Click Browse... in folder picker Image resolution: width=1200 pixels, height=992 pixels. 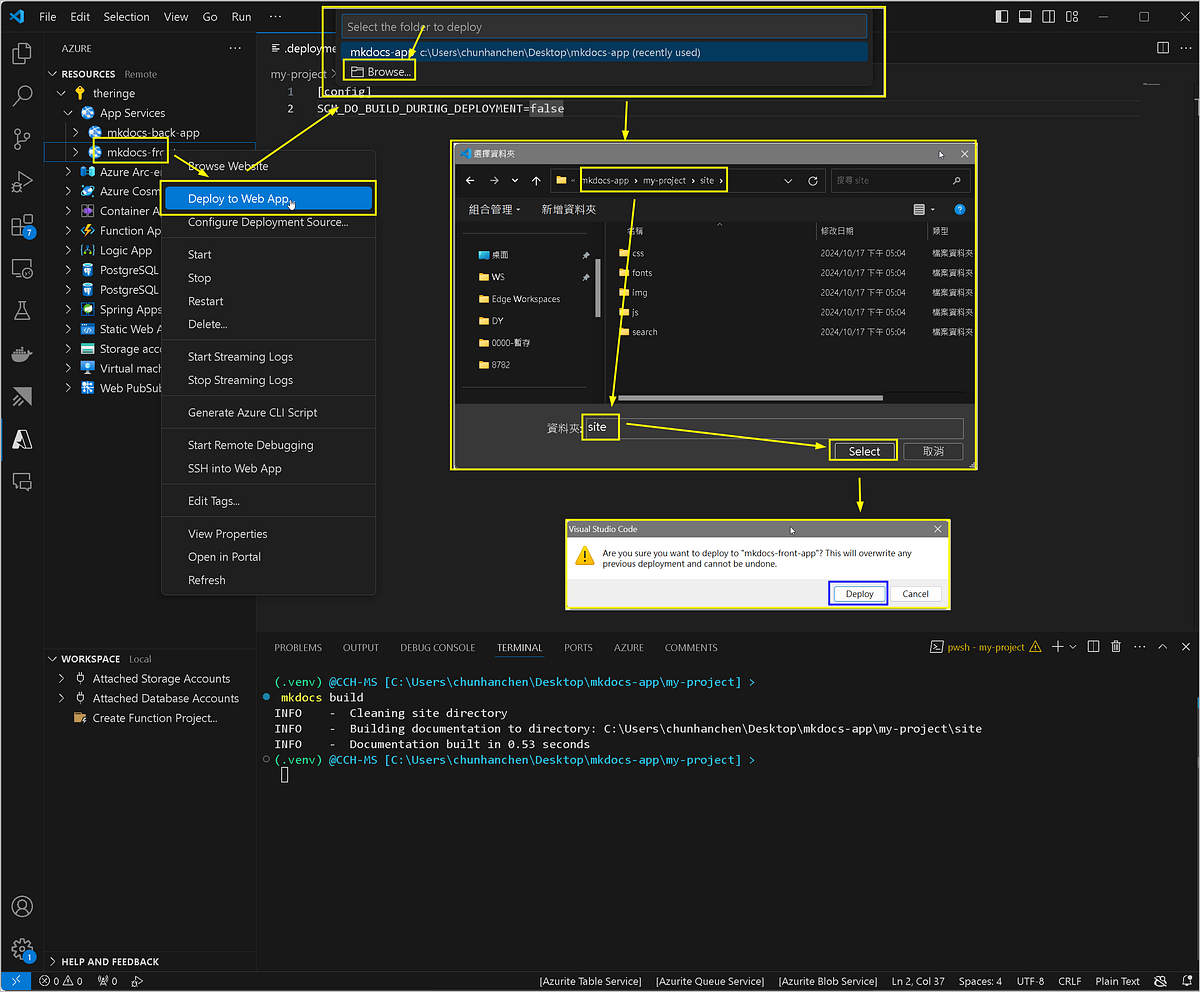380,72
